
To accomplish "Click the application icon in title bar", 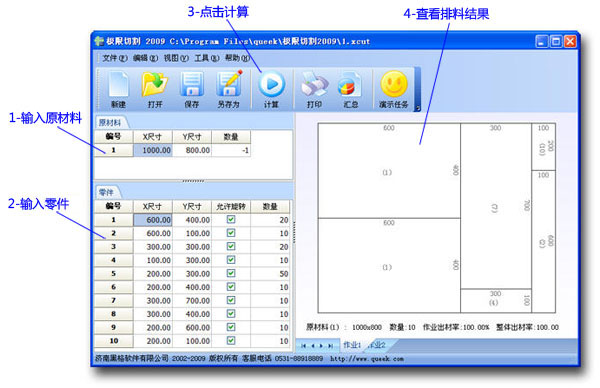I will [99, 41].
